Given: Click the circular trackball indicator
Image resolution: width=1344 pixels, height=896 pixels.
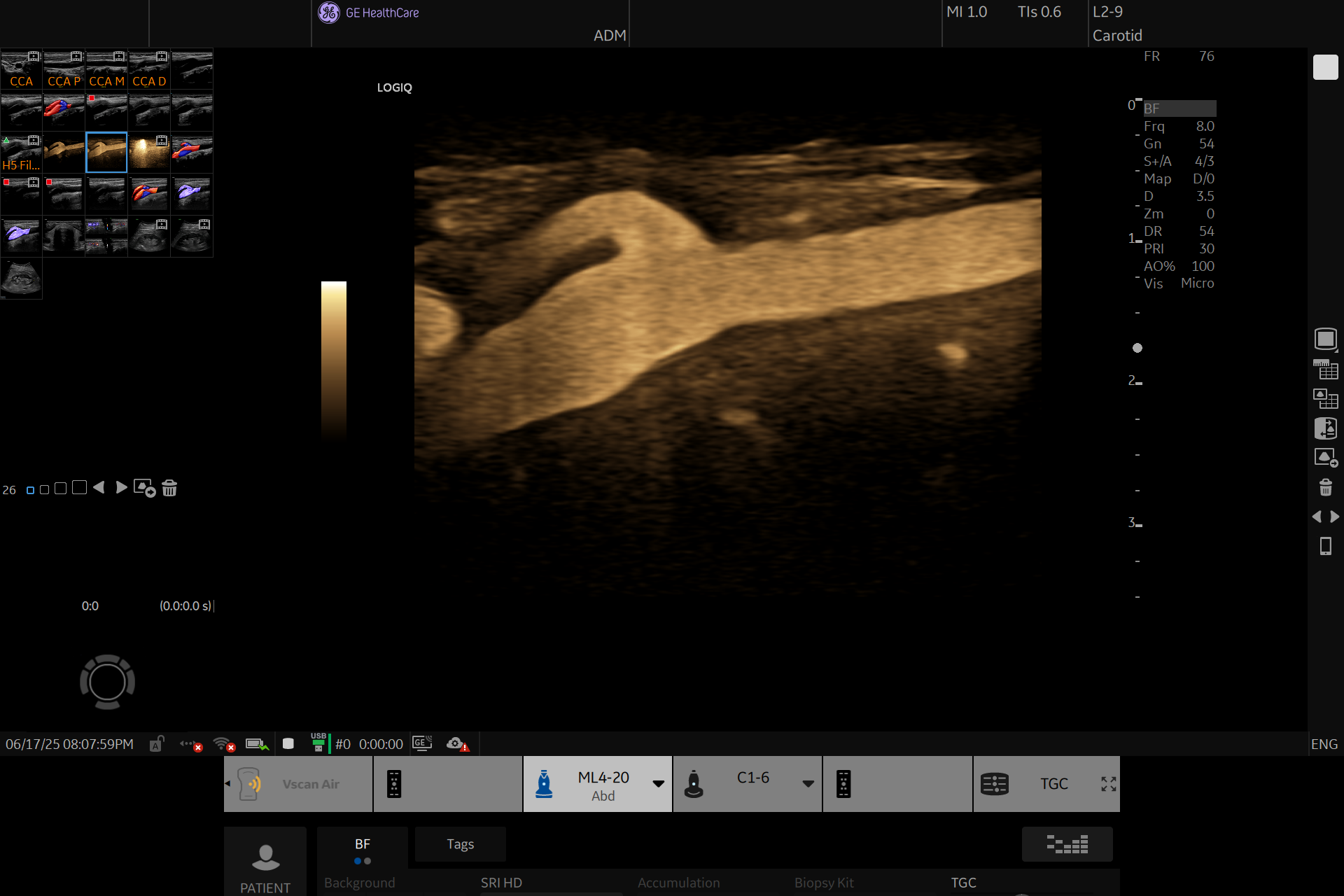Looking at the screenshot, I should 107,682.
